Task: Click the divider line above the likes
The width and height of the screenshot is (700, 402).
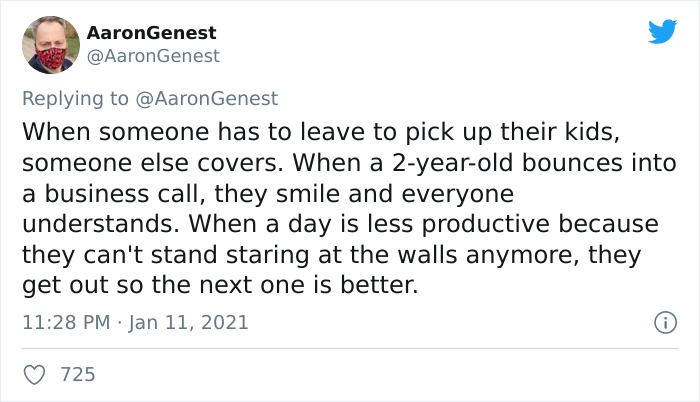Action: click(350, 348)
